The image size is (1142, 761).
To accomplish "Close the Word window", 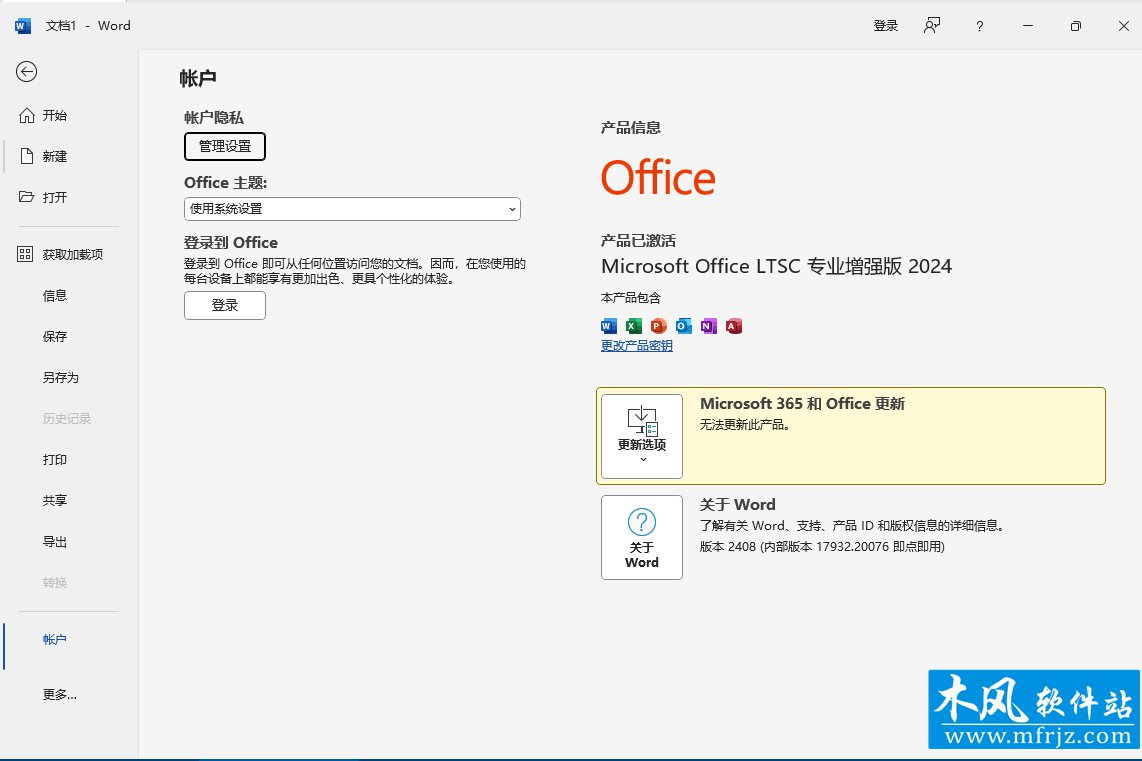I will click(1124, 26).
